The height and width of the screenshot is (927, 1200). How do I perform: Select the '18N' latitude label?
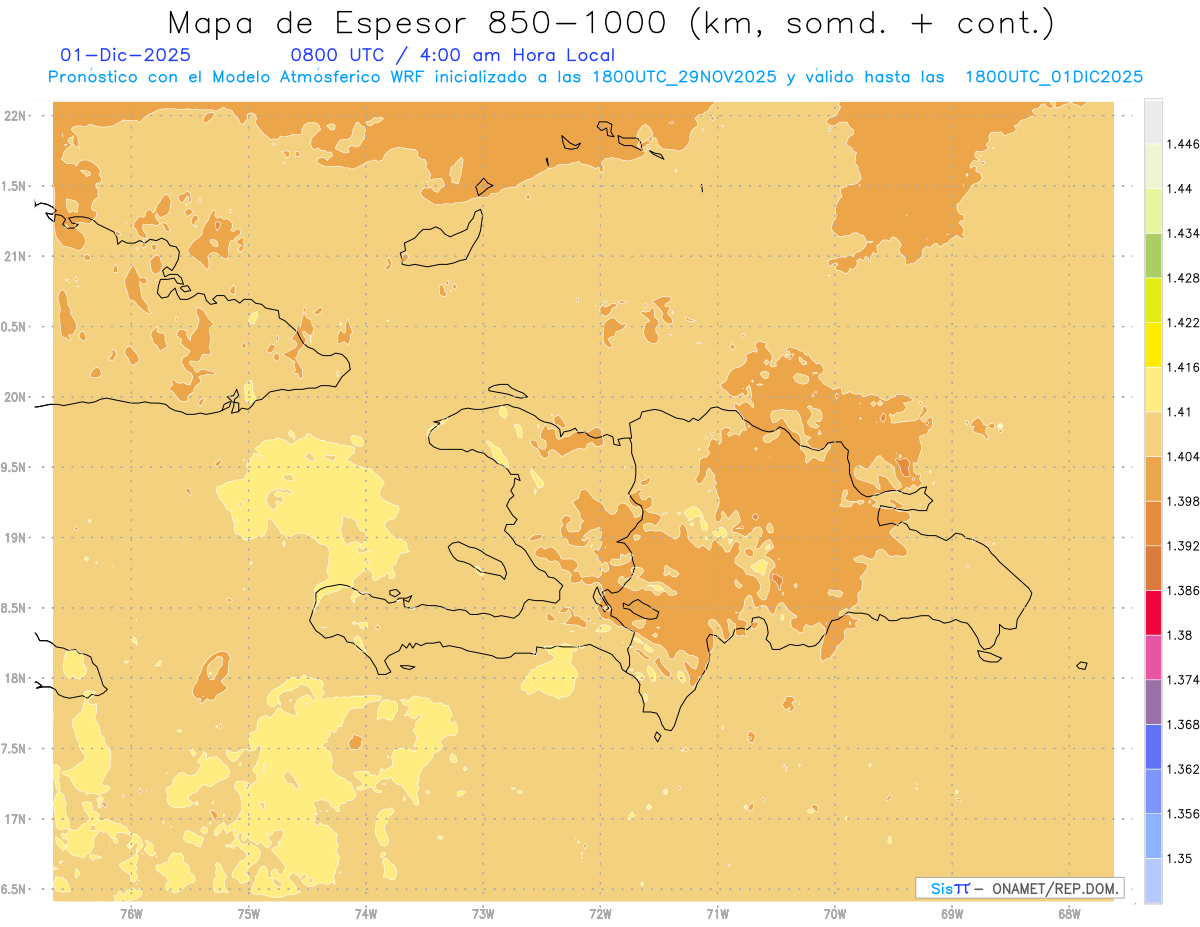click(x=15, y=678)
